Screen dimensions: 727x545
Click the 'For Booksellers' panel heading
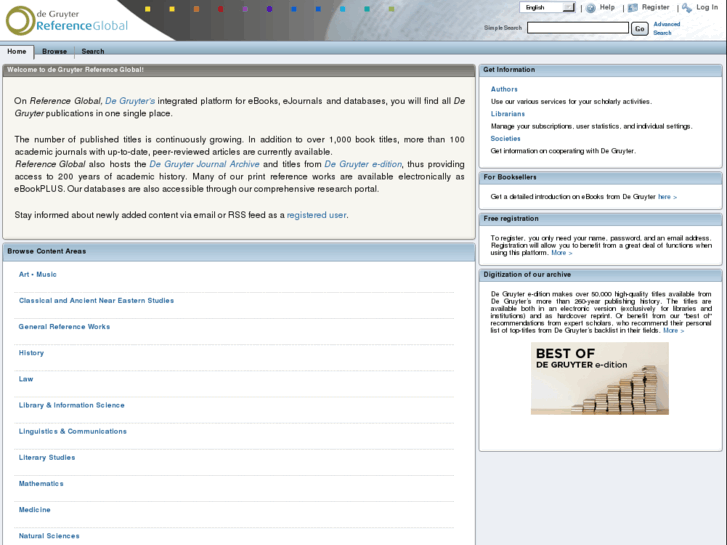(x=510, y=177)
